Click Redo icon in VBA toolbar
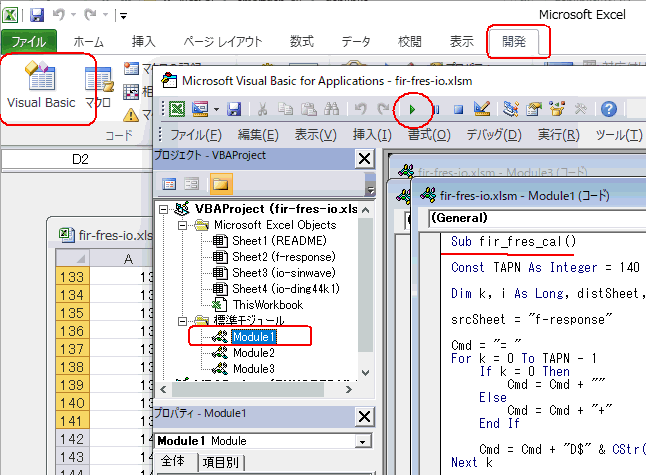 point(384,109)
